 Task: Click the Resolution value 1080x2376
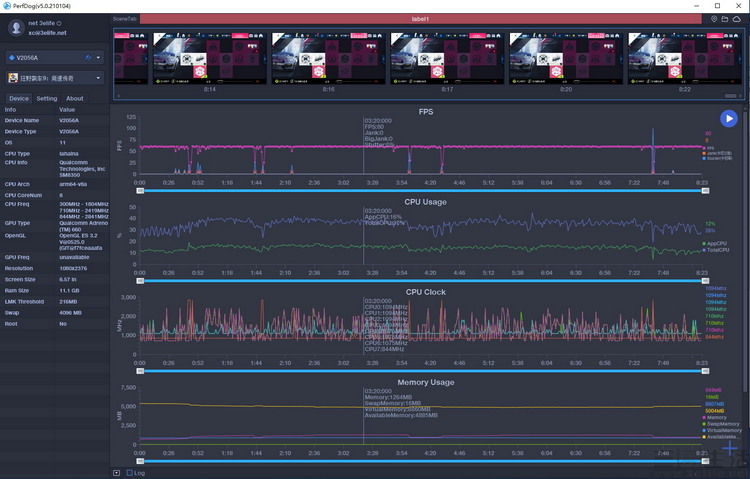73,268
